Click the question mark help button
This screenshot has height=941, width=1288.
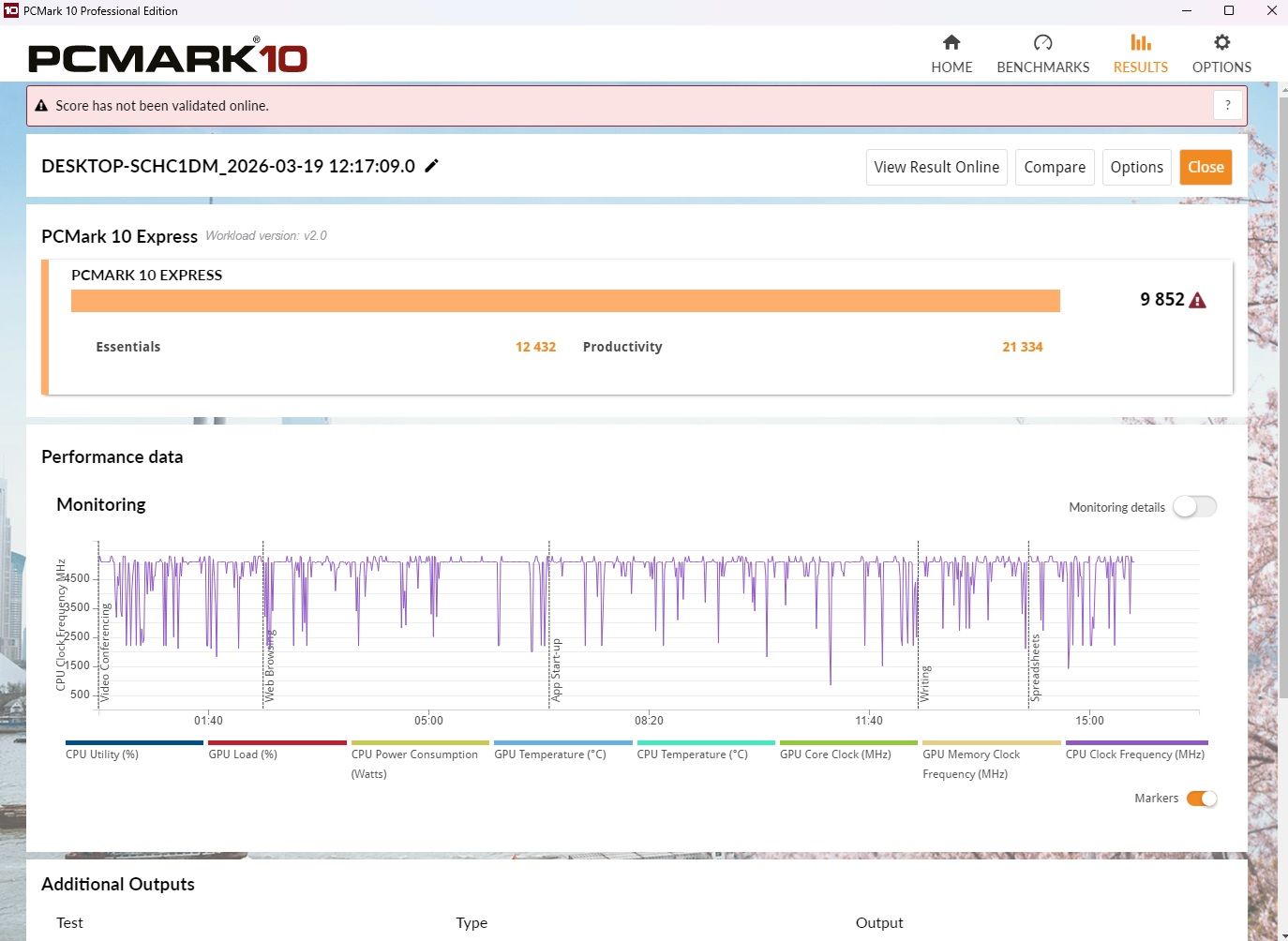(x=1227, y=105)
